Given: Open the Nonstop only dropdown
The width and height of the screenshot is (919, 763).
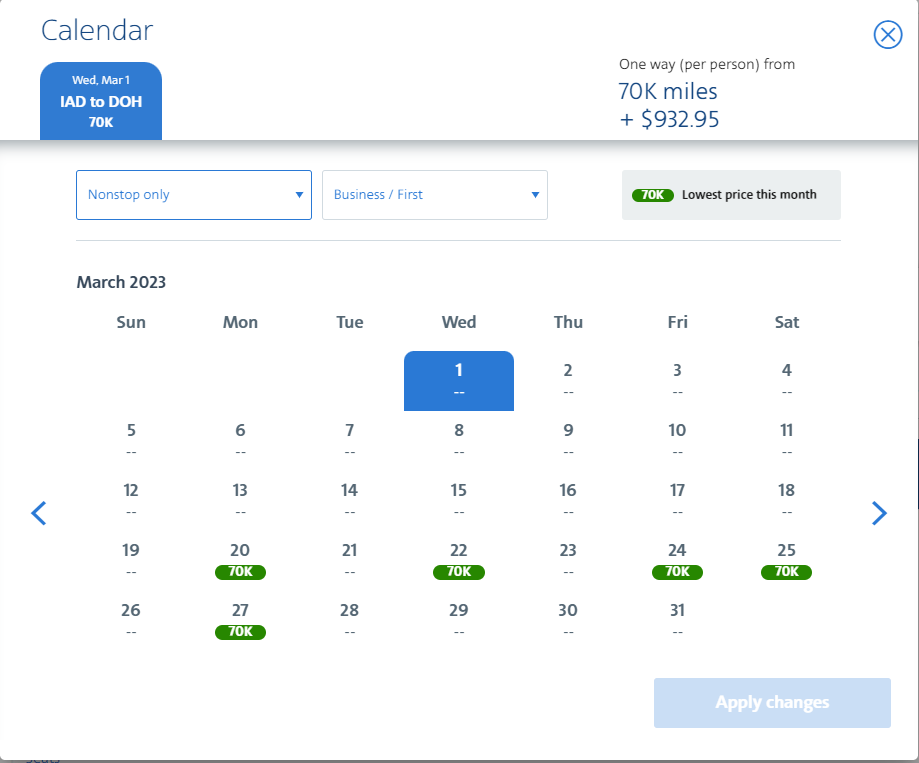Looking at the screenshot, I should pos(194,195).
